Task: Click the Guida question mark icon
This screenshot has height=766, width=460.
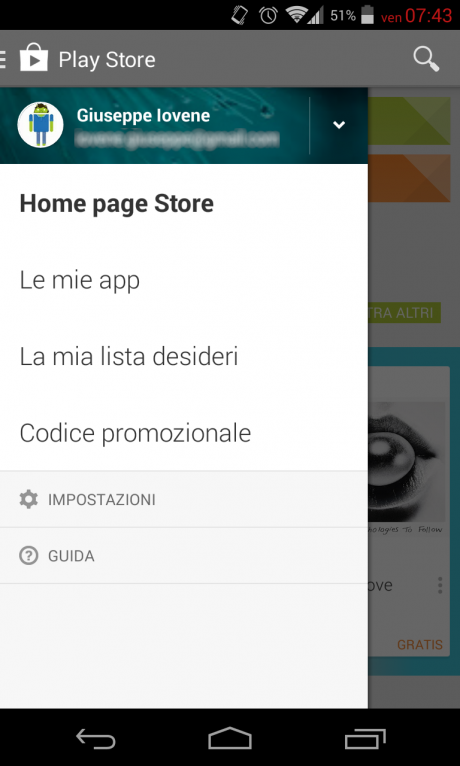Action: [x=28, y=555]
